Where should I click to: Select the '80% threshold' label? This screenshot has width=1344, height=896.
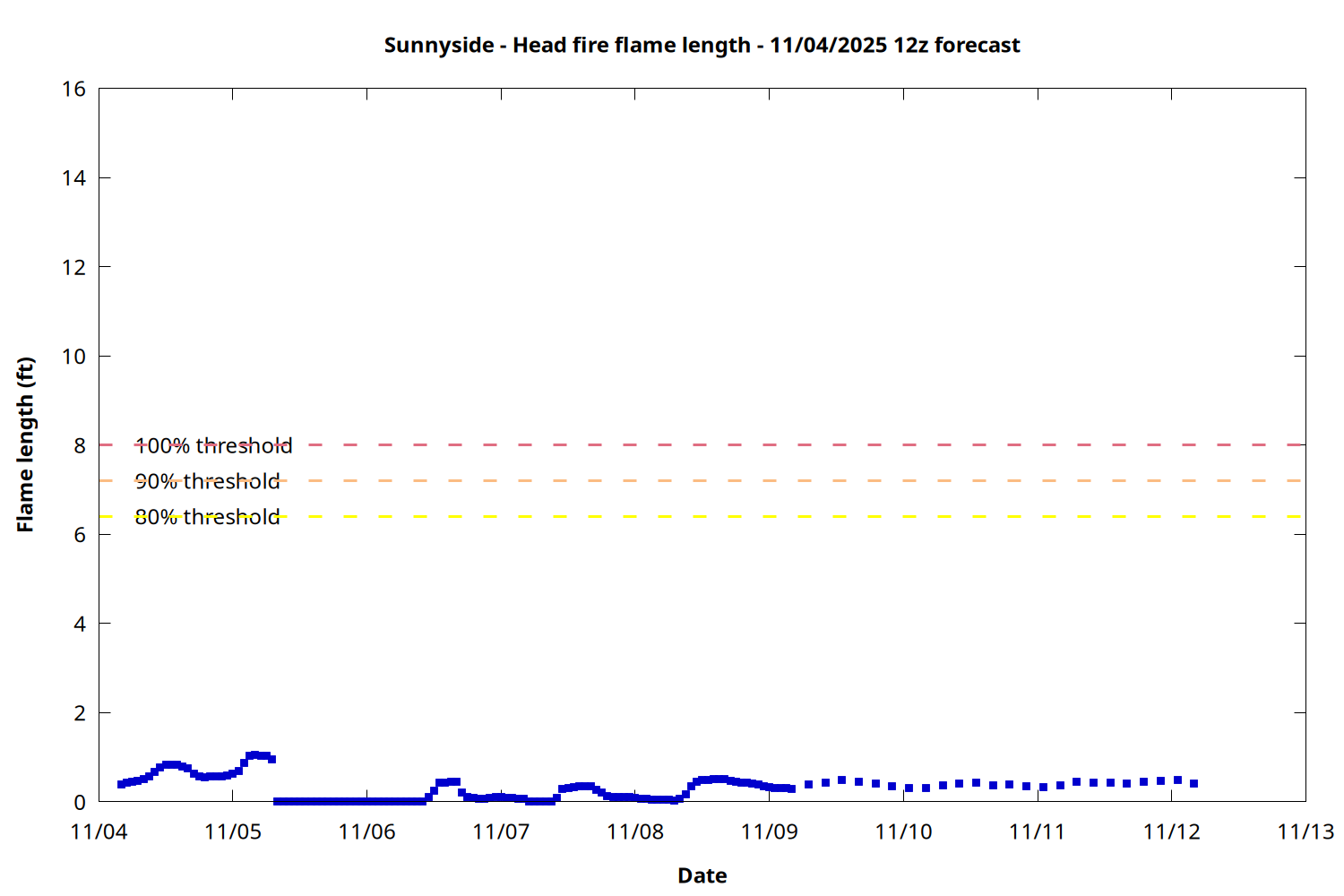[x=207, y=517]
